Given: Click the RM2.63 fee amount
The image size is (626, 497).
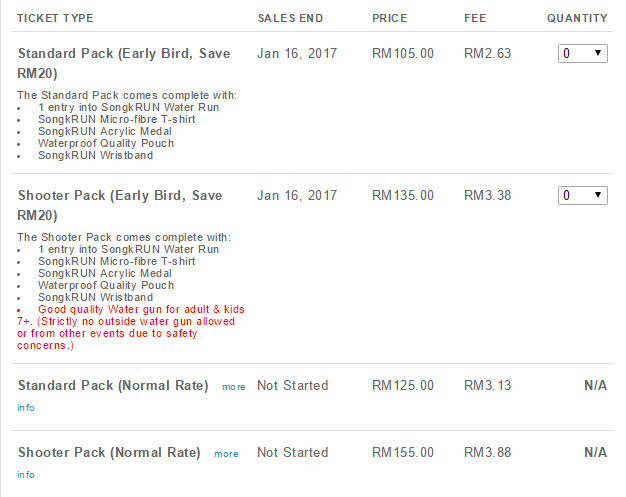Looking at the screenshot, I should [x=487, y=53].
